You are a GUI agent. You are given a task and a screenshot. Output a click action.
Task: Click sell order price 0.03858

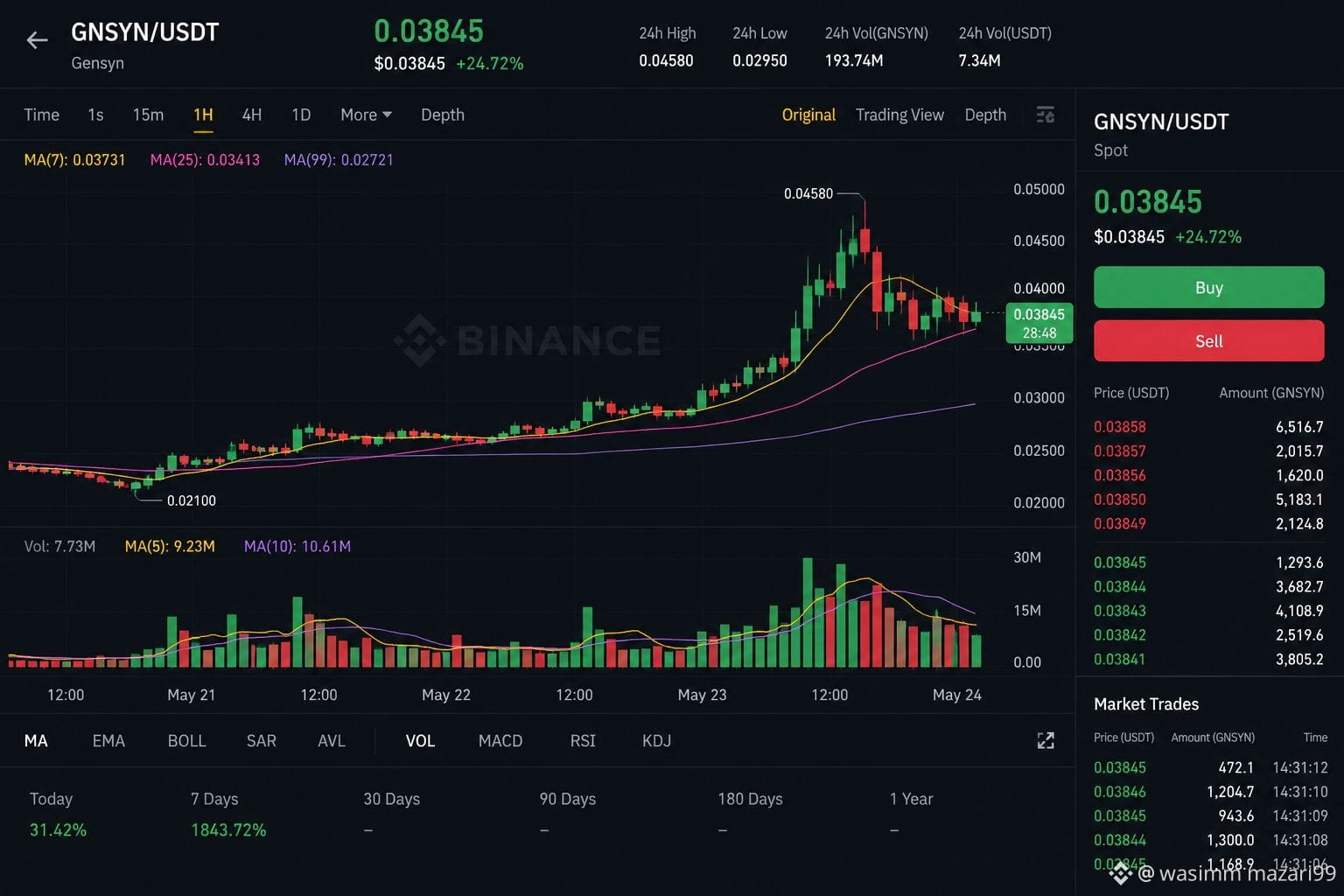pyautogui.click(x=1119, y=427)
